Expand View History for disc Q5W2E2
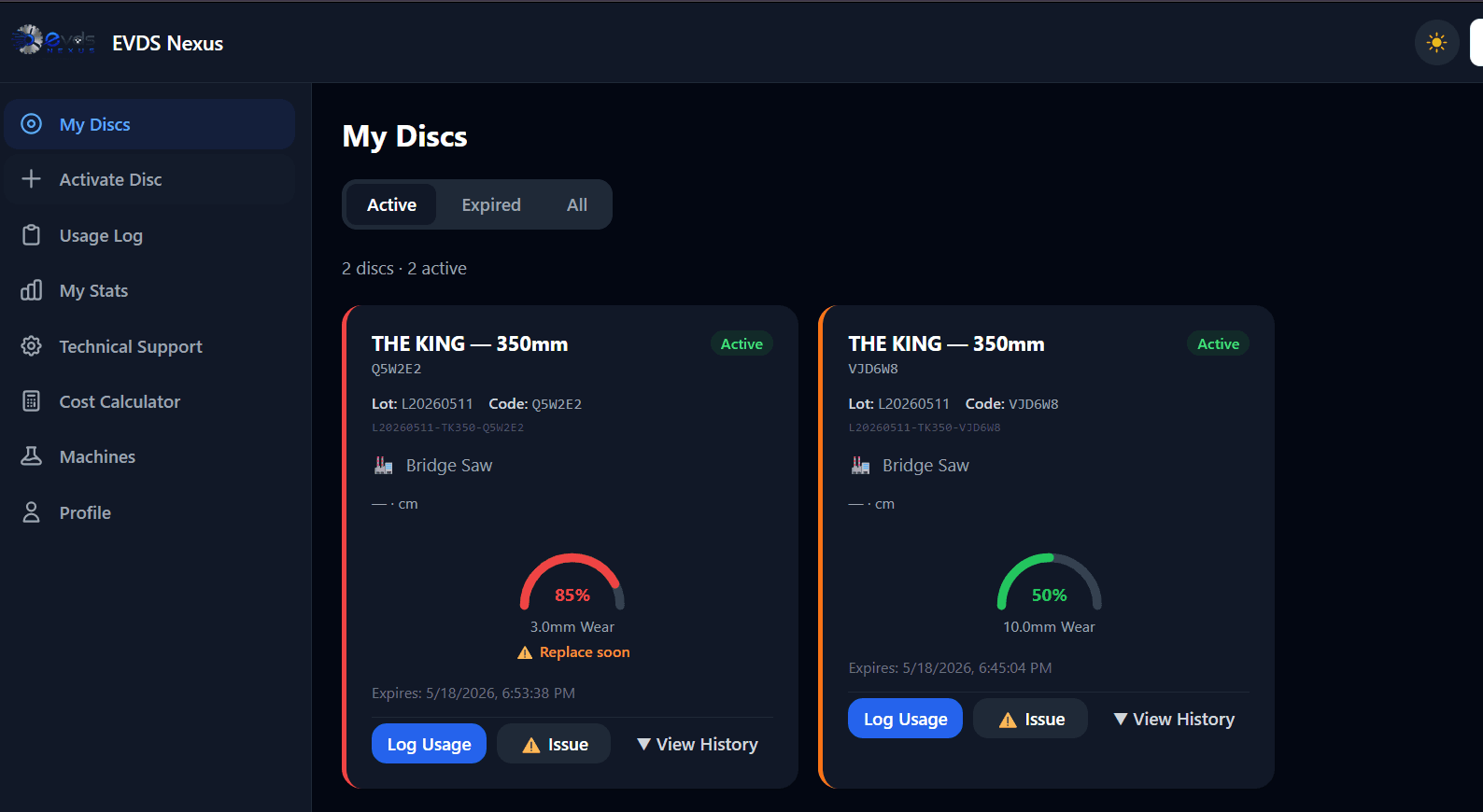1483x812 pixels. click(698, 744)
